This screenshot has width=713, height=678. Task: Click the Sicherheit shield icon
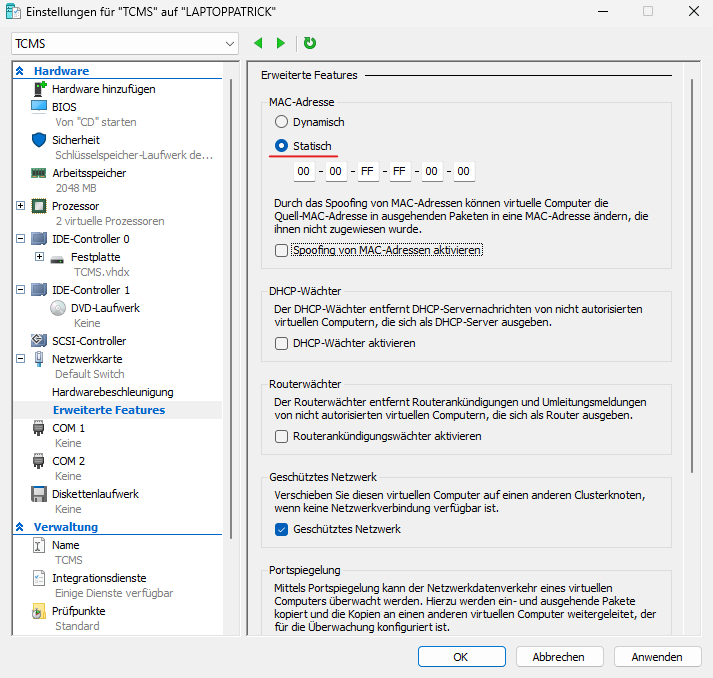coord(39,140)
